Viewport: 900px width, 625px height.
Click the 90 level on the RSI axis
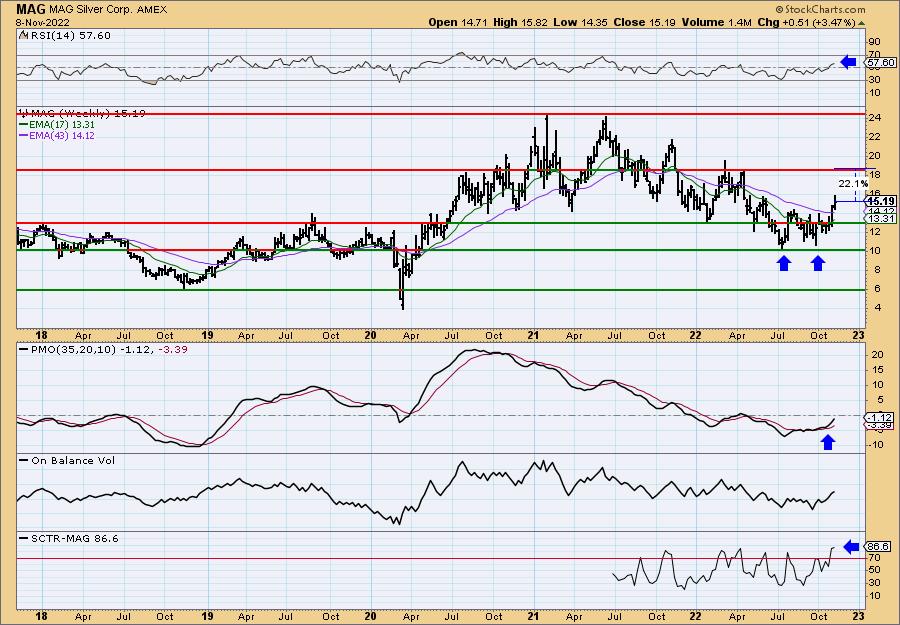[874, 41]
